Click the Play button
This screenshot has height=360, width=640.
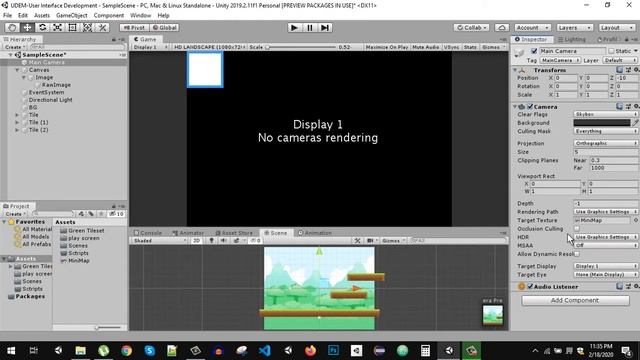(294, 28)
